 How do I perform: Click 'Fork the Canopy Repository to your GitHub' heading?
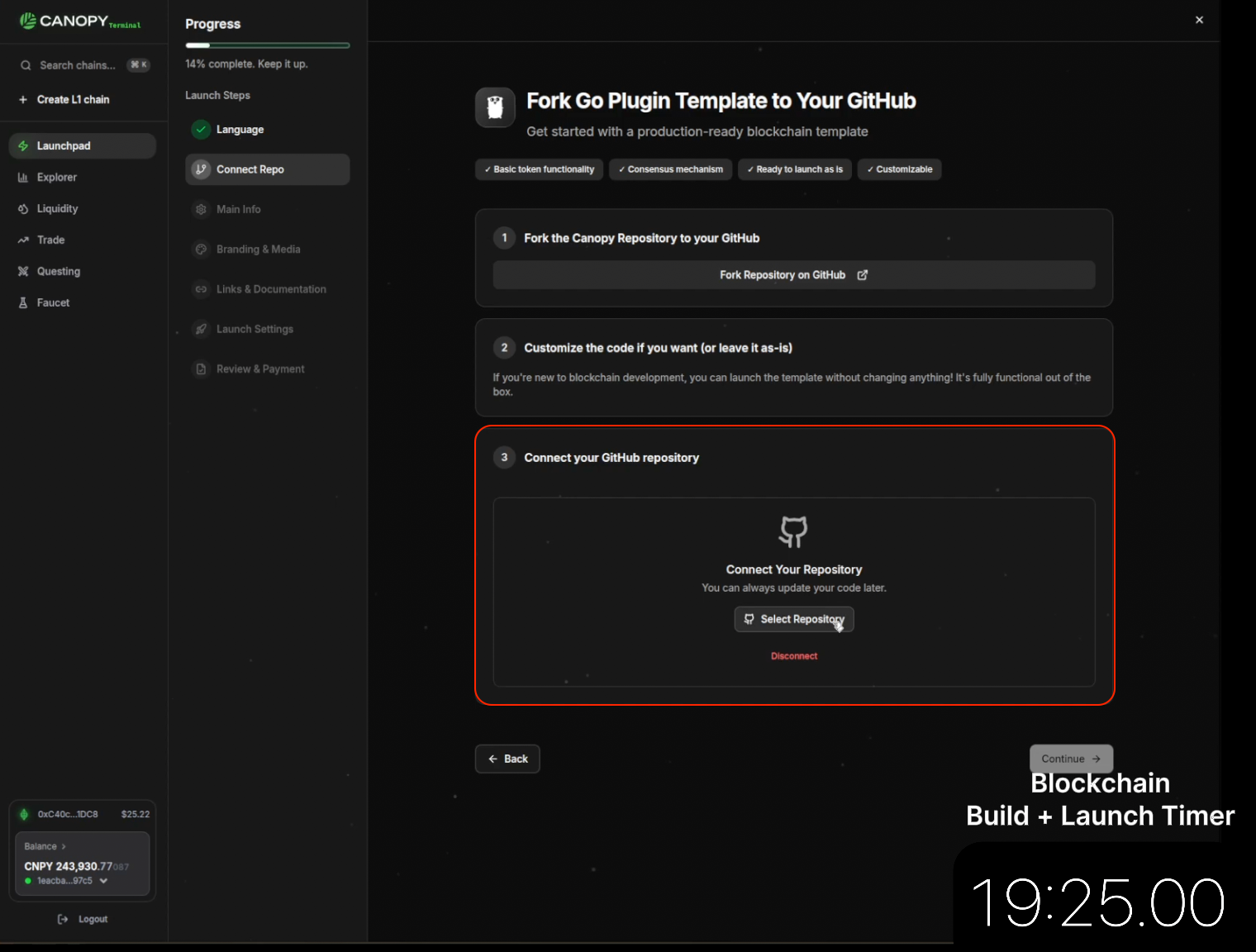pyautogui.click(x=642, y=238)
